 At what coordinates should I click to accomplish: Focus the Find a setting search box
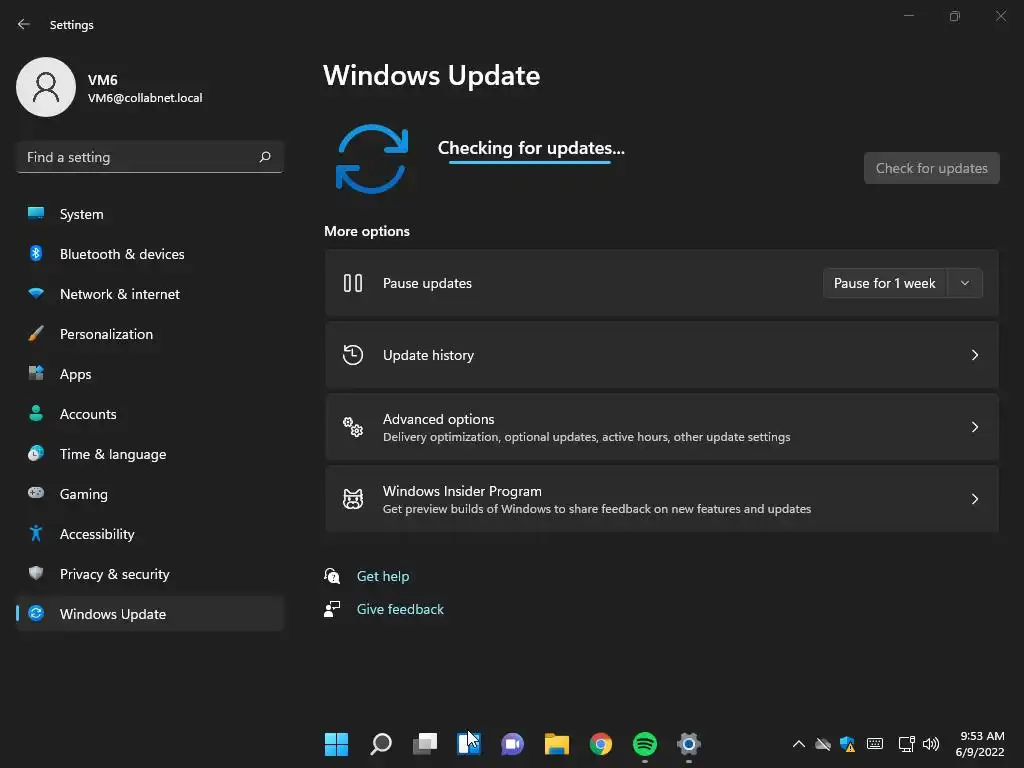pyautogui.click(x=150, y=157)
